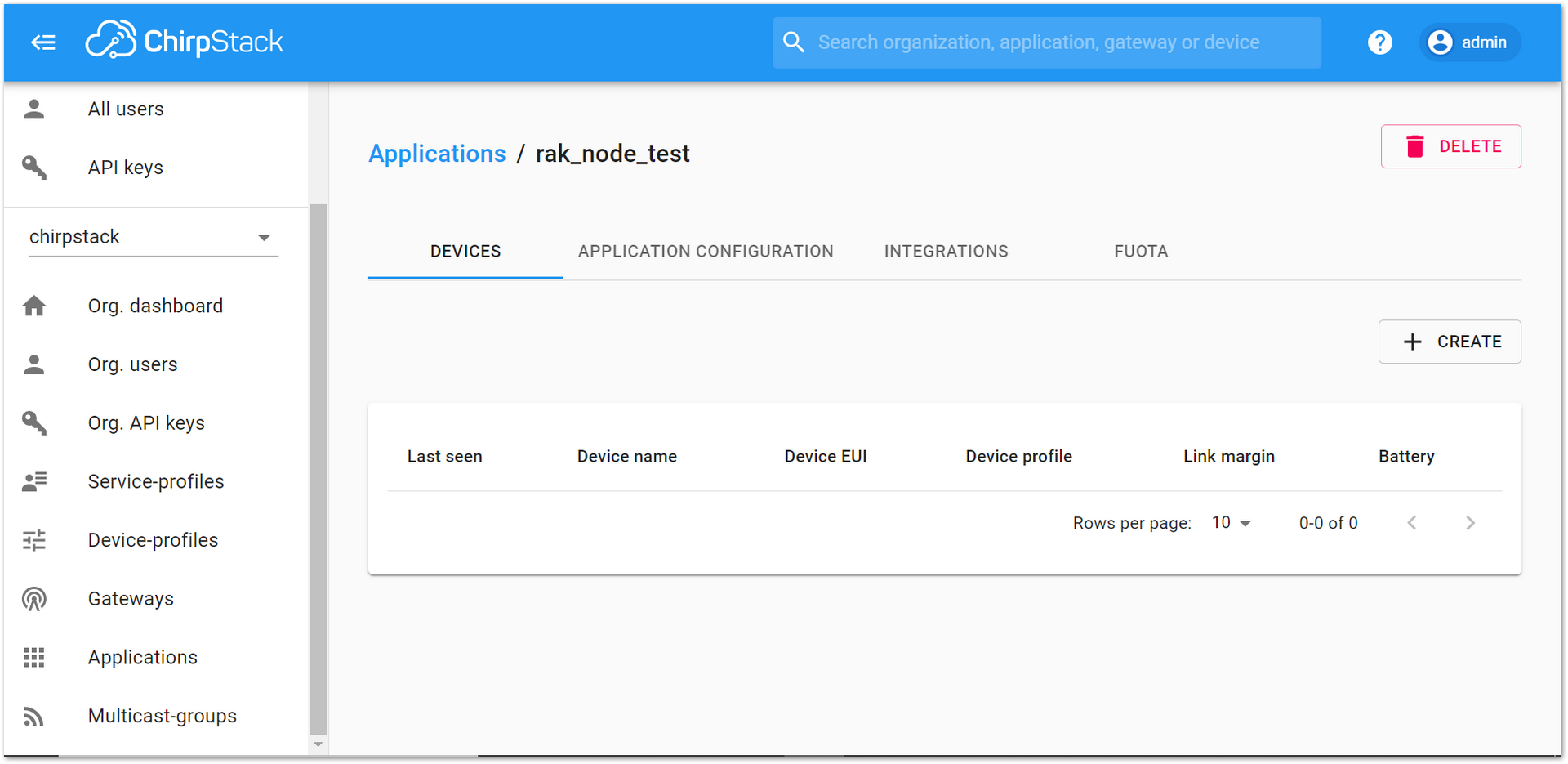Click the search magnifier icon
This screenshot has height=764, width=1568.
click(793, 42)
